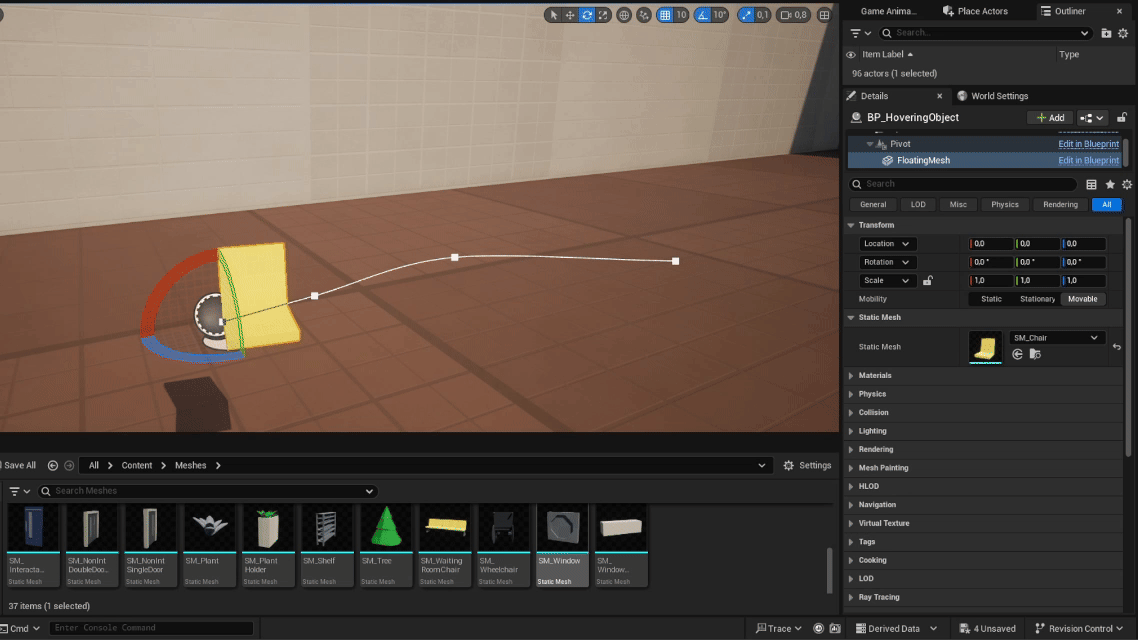Switch to the Place Actors tab
The width and height of the screenshot is (1138, 640).
pos(975,11)
